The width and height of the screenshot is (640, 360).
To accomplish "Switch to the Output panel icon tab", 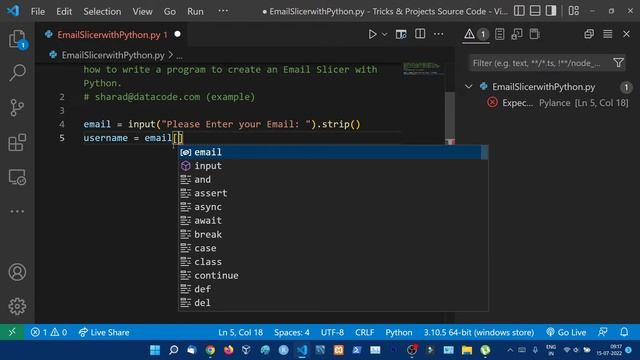I will (500, 34).
